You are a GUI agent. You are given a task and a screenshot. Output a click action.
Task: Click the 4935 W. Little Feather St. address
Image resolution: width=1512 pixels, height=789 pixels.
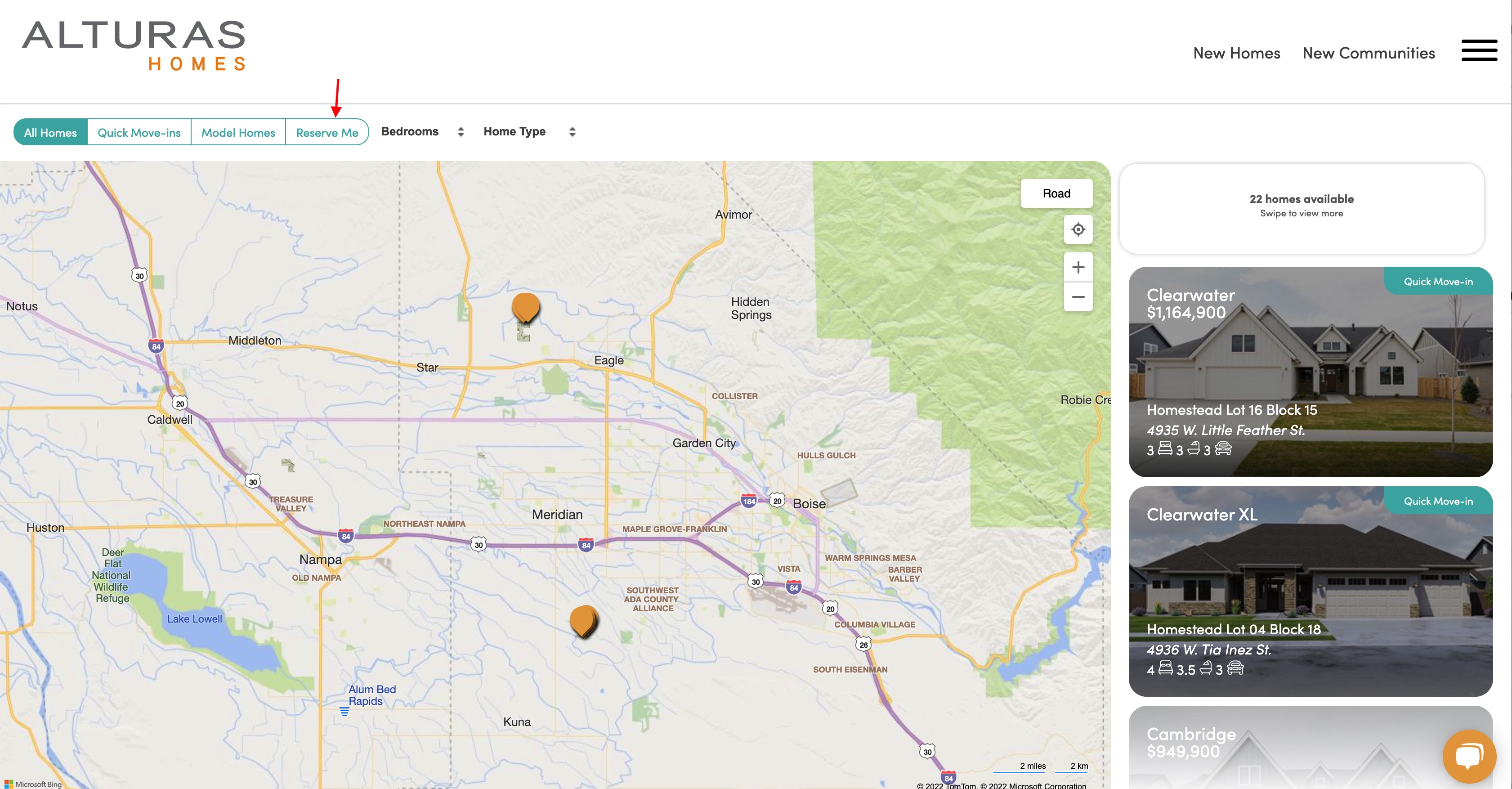(1226, 430)
